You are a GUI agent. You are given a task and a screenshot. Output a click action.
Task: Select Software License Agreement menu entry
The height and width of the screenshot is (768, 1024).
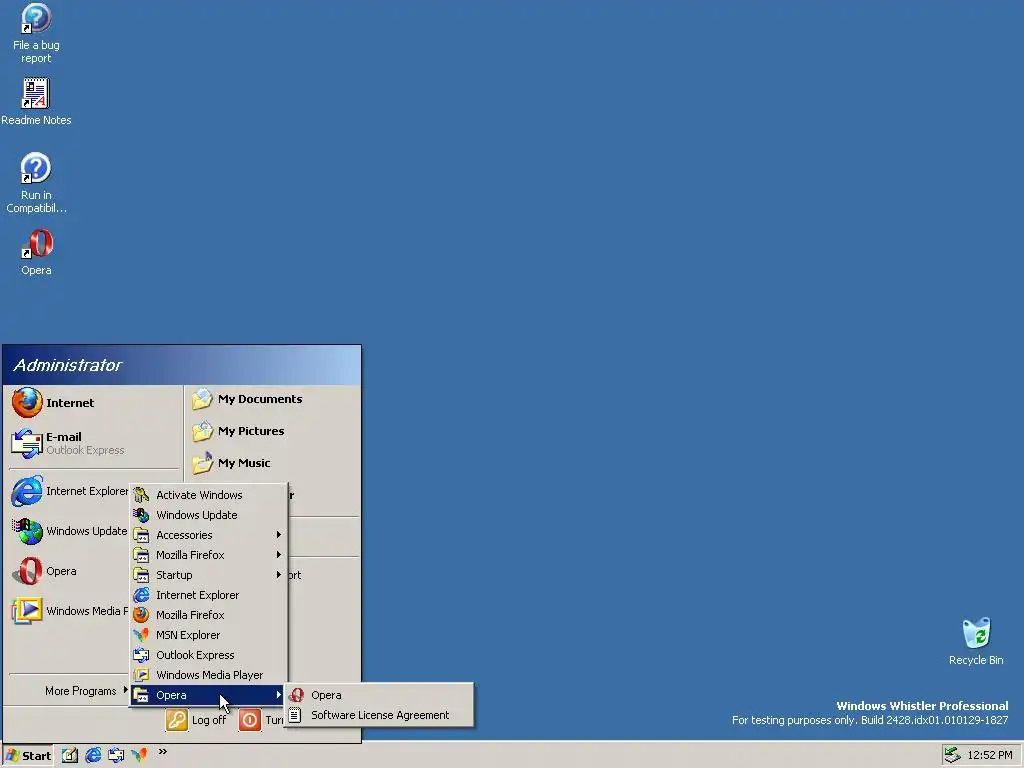[x=379, y=715]
